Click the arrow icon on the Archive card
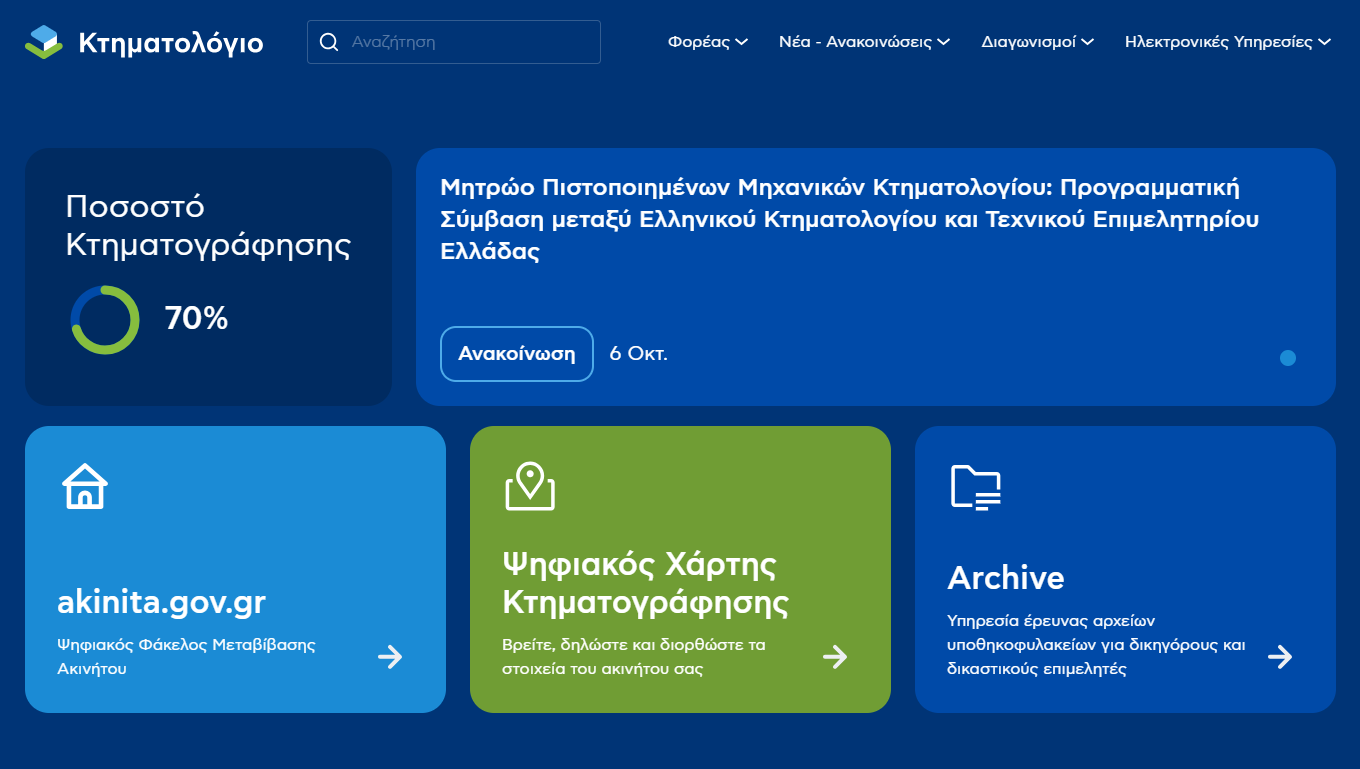1360x769 pixels. click(1281, 657)
